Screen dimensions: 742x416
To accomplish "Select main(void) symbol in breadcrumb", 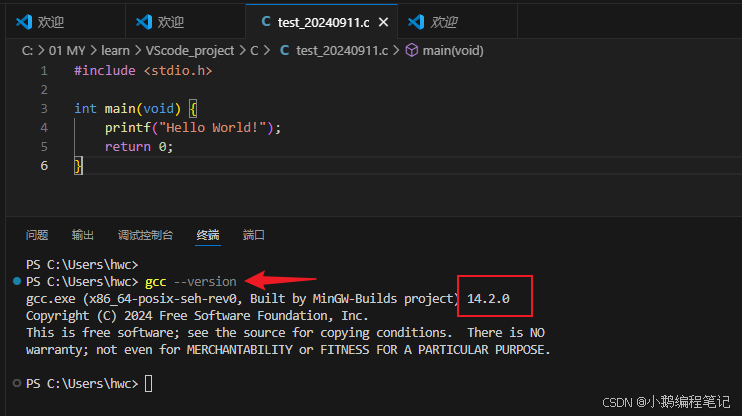I will click(453, 51).
